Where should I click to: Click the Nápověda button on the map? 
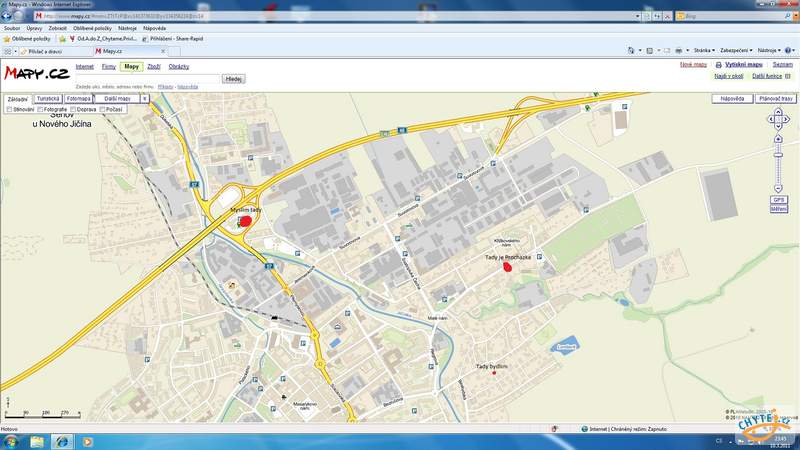[732, 98]
